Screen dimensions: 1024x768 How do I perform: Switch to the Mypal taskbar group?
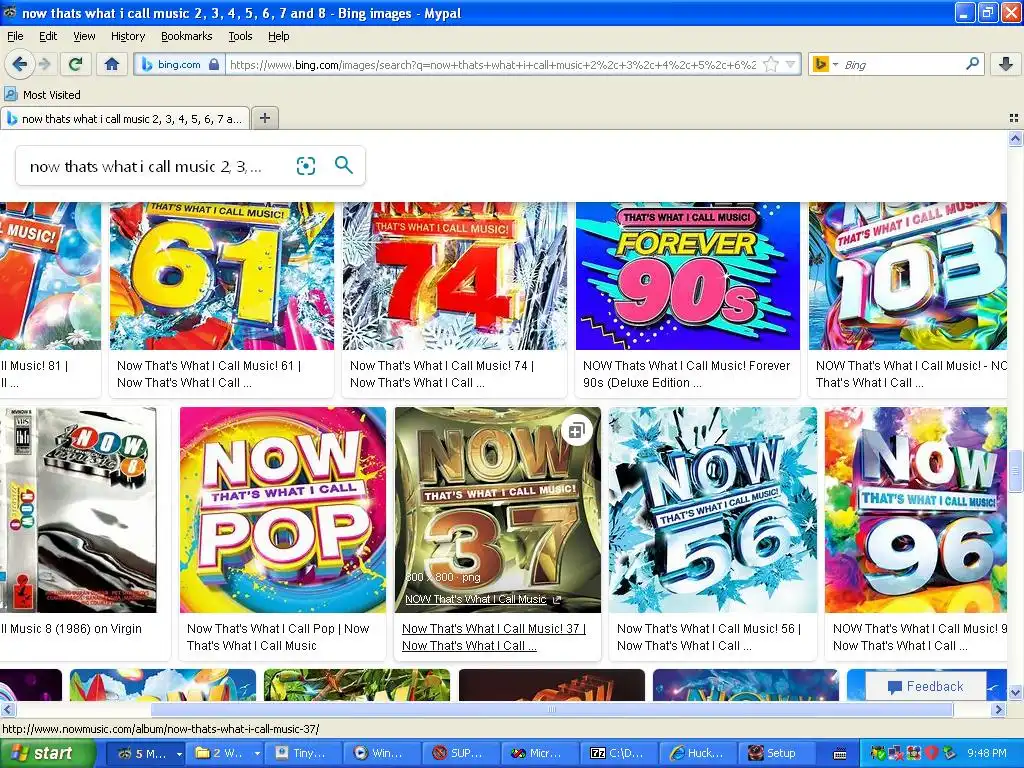click(145, 754)
